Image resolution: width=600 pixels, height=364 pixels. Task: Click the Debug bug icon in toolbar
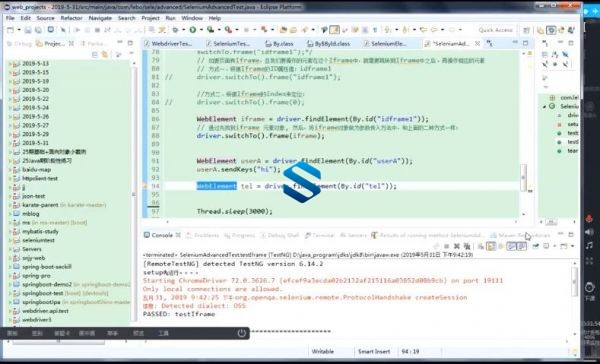point(175,29)
